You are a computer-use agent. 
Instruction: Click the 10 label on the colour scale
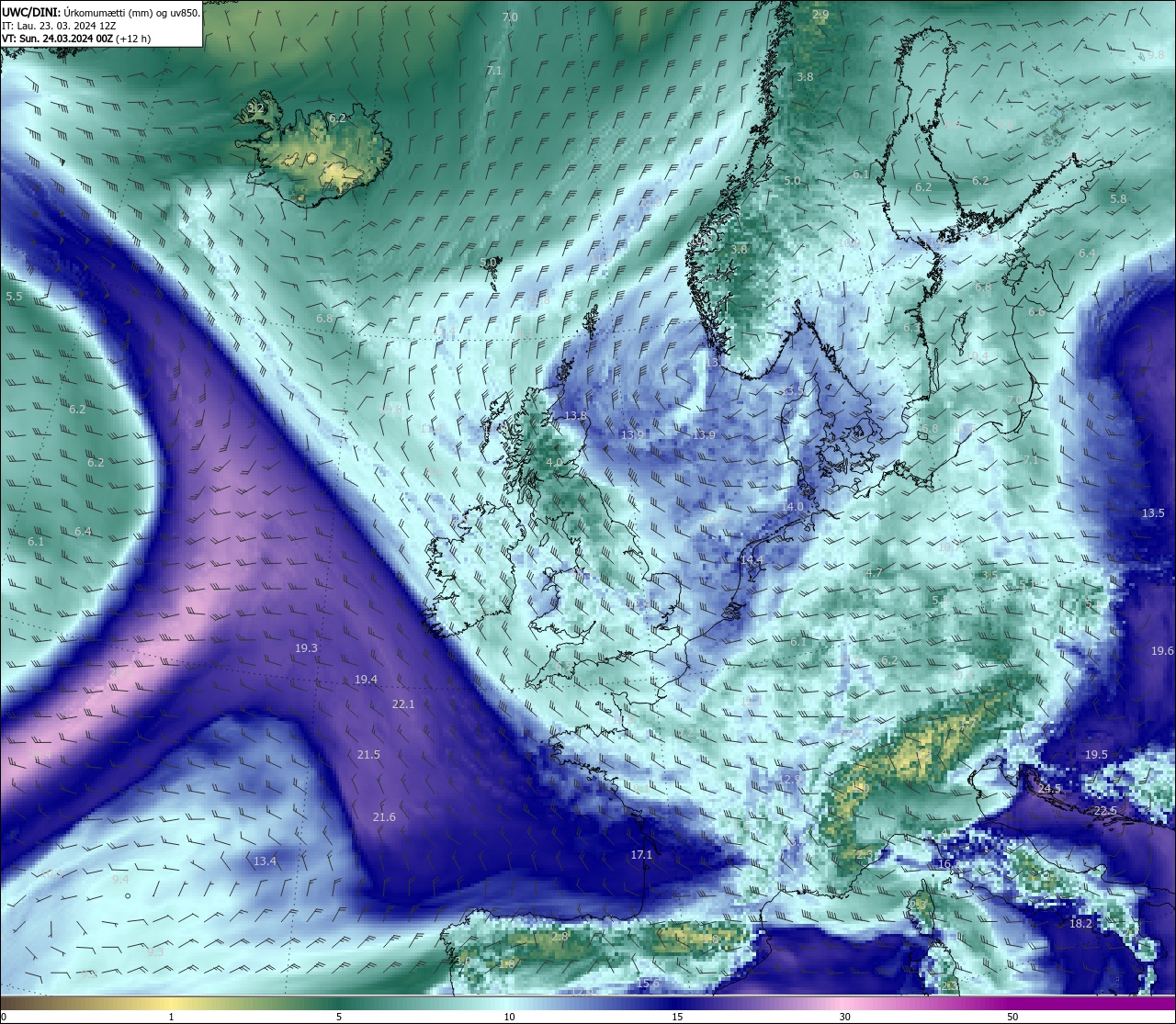click(509, 1017)
